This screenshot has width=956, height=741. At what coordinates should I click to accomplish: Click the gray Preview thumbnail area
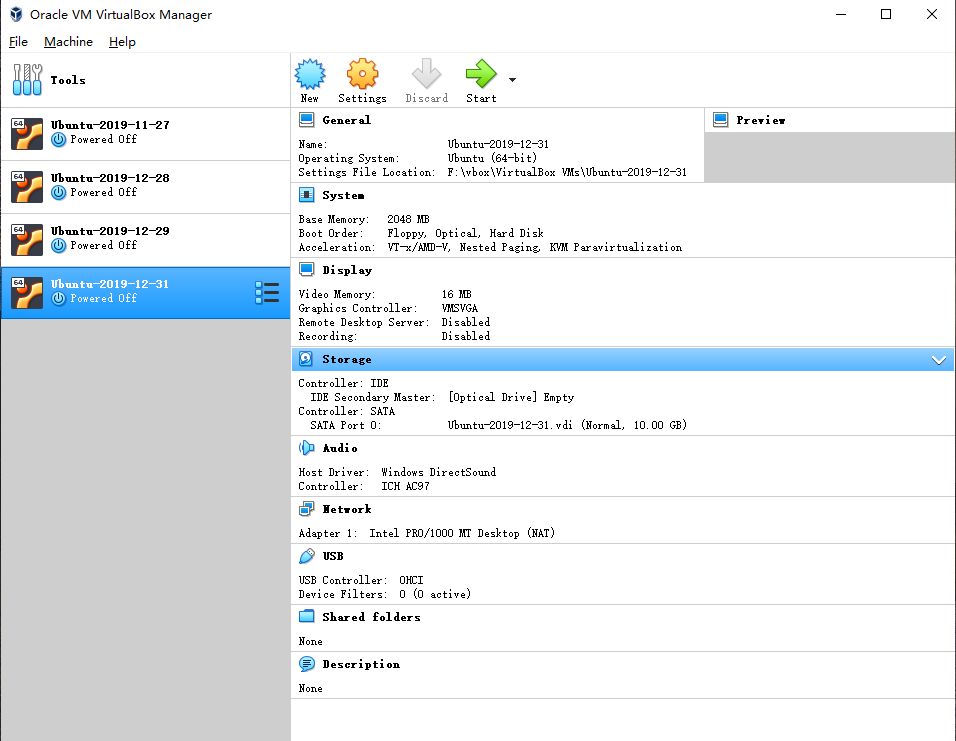click(x=829, y=157)
